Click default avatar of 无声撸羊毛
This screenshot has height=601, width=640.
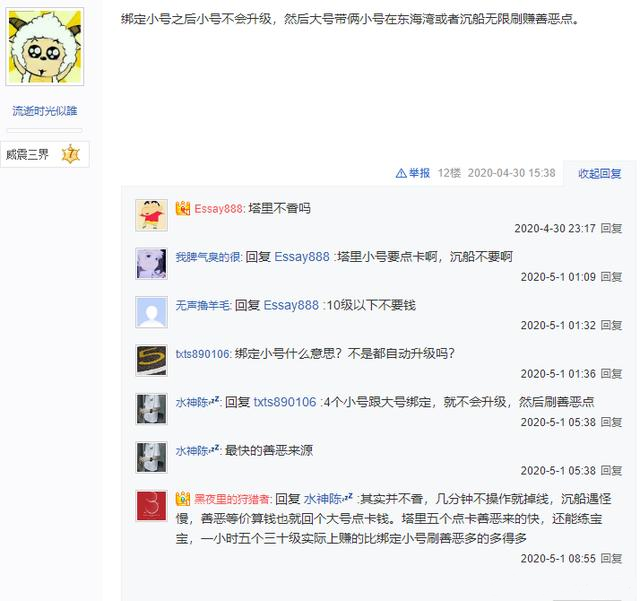[x=151, y=312]
